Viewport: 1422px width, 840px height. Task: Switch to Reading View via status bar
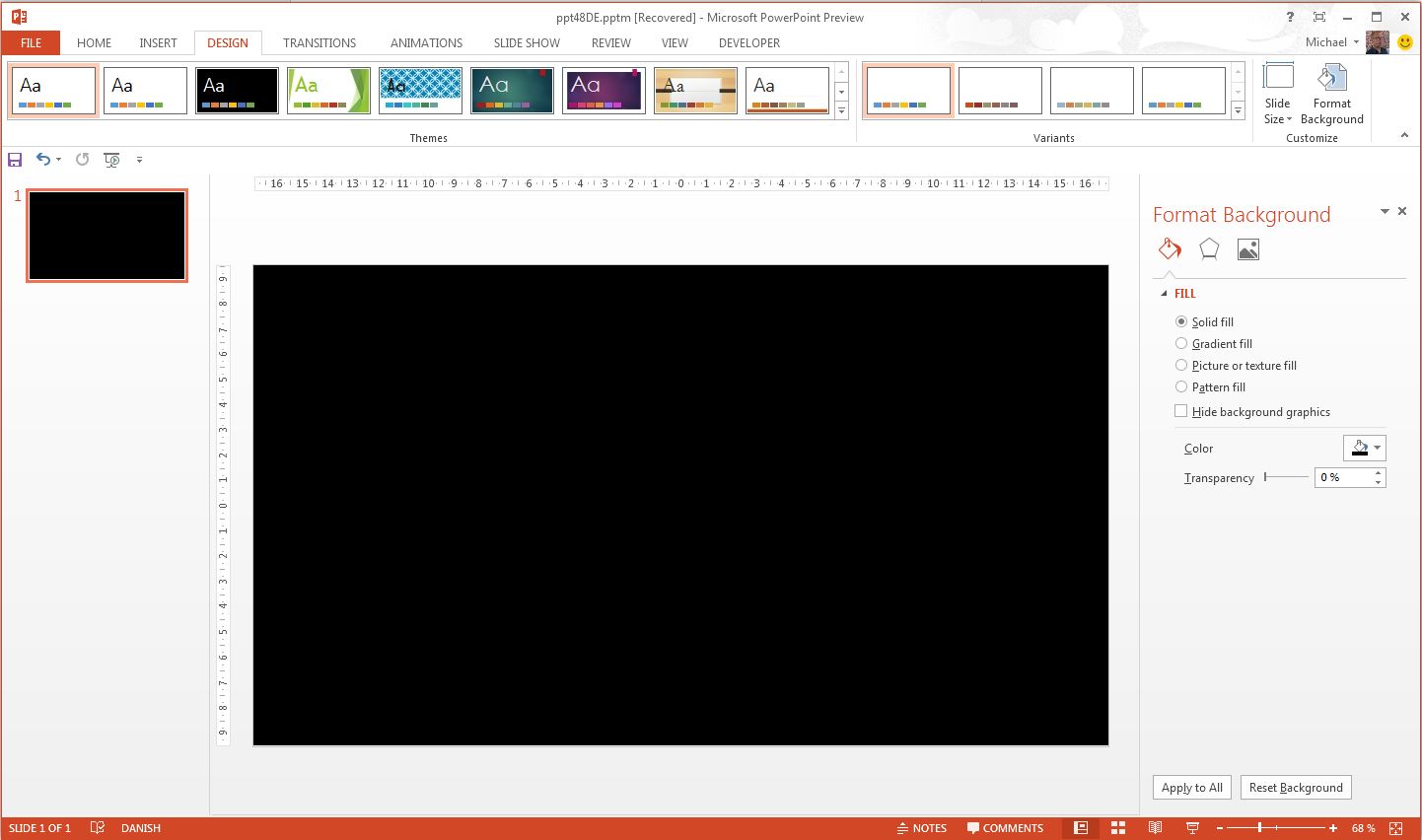pyautogui.click(x=1155, y=828)
